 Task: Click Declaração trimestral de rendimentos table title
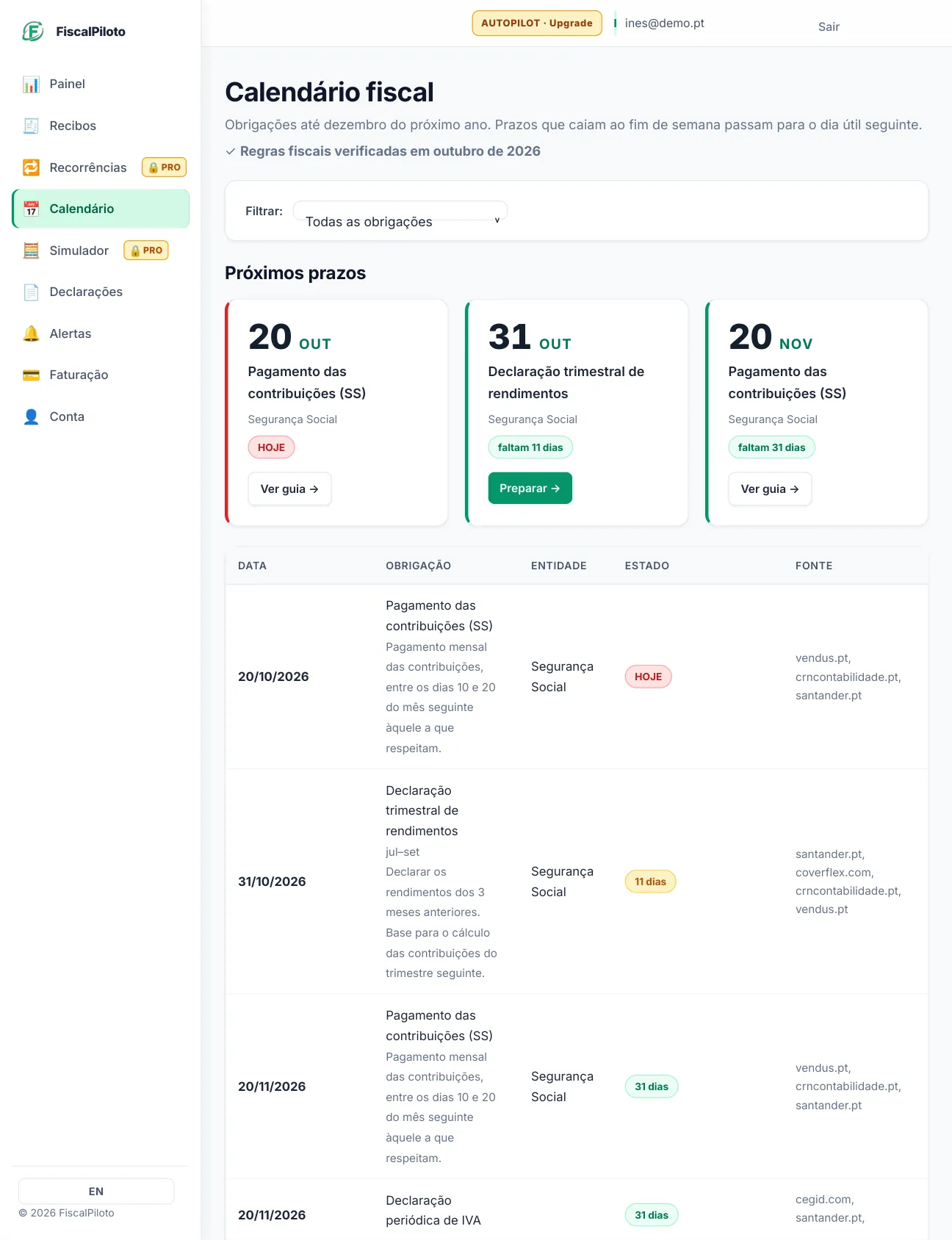pos(422,811)
